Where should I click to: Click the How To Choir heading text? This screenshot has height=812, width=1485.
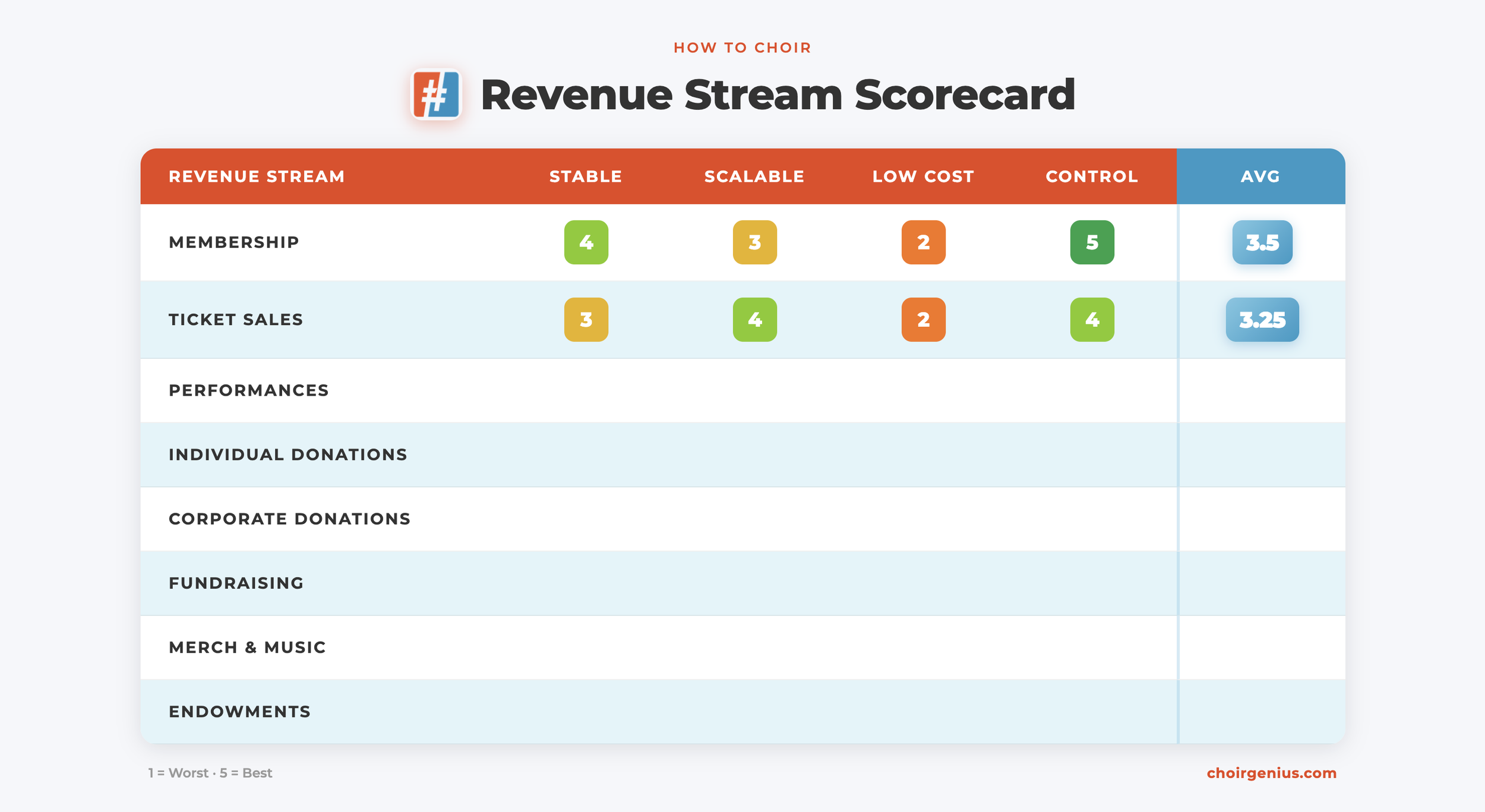[x=742, y=48]
